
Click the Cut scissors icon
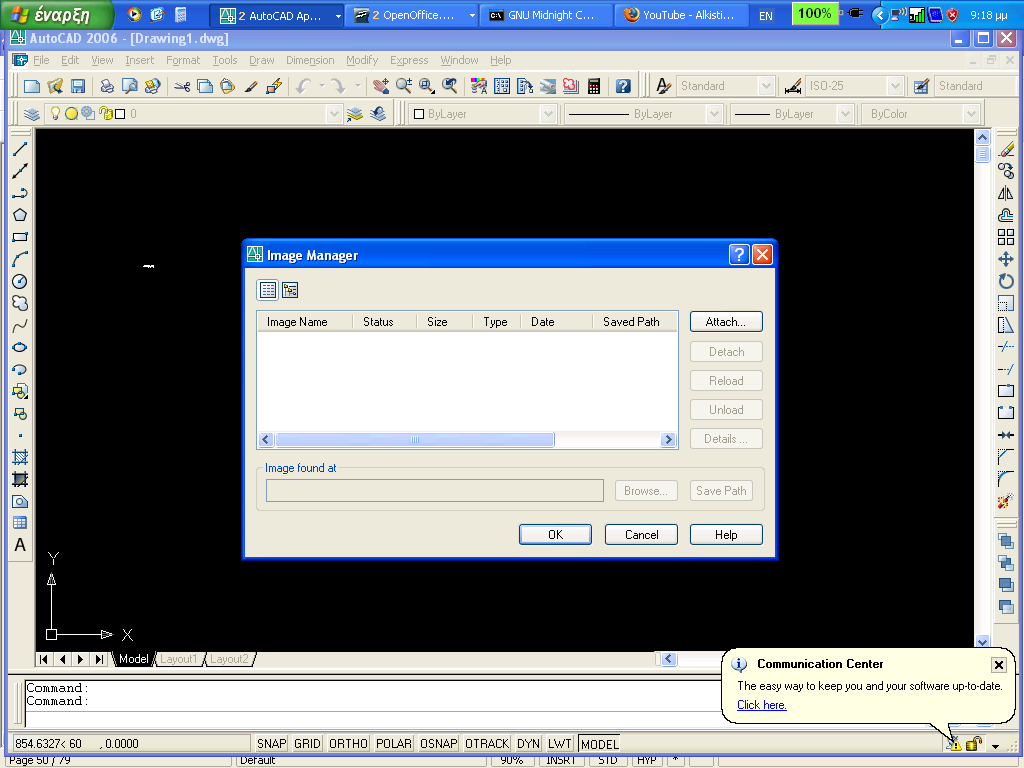(x=182, y=86)
